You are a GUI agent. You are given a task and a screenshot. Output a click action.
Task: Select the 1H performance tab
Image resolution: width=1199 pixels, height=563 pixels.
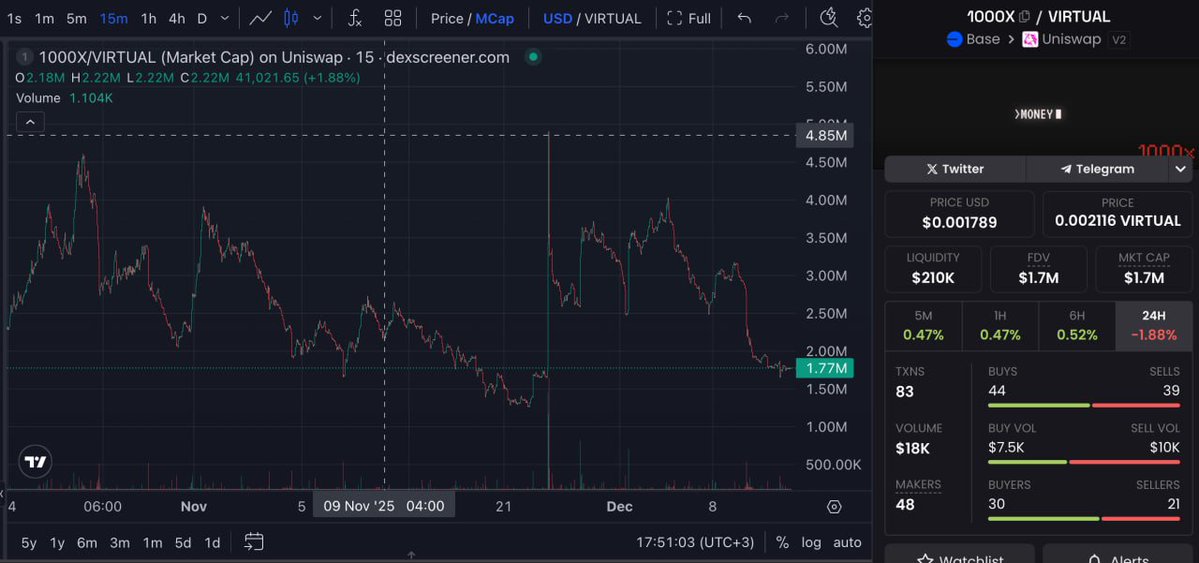point(1000,326)
